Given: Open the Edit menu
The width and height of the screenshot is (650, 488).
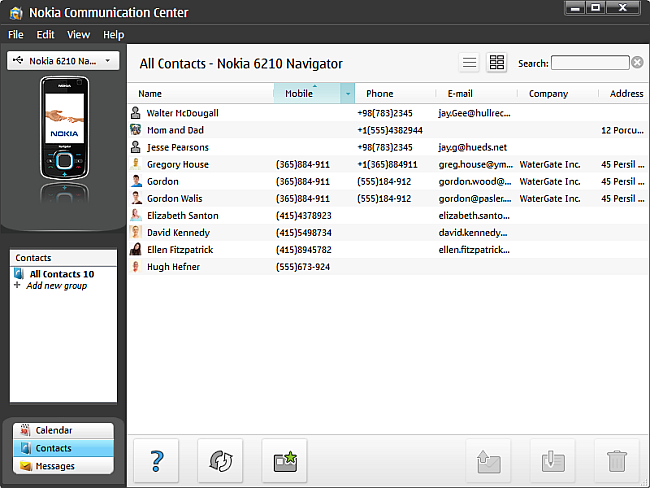Looking at the screenshot, I should 45,35.
